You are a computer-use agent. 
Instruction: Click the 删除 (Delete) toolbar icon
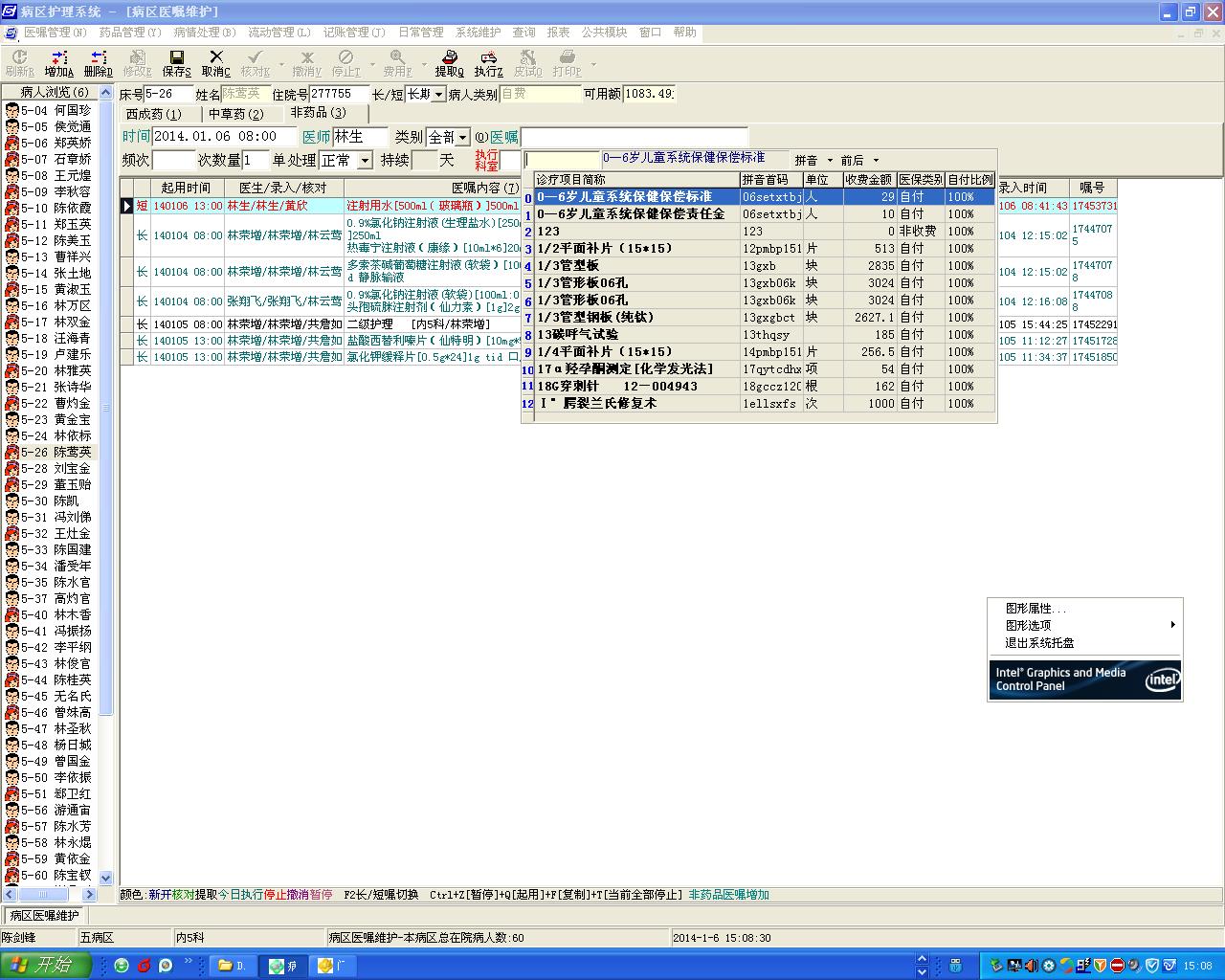(x=98, y=64)
